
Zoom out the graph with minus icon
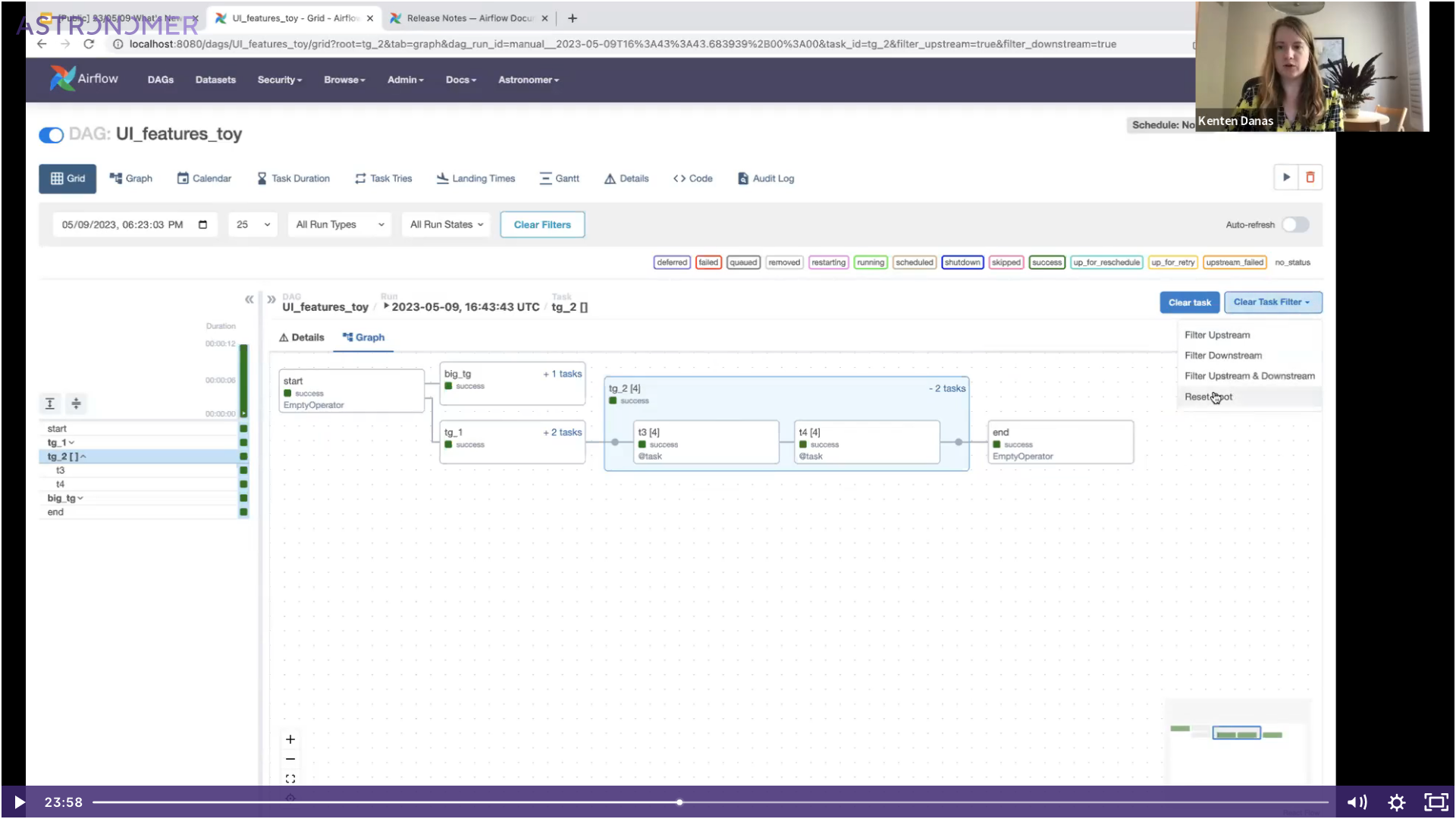pos(290,759)
